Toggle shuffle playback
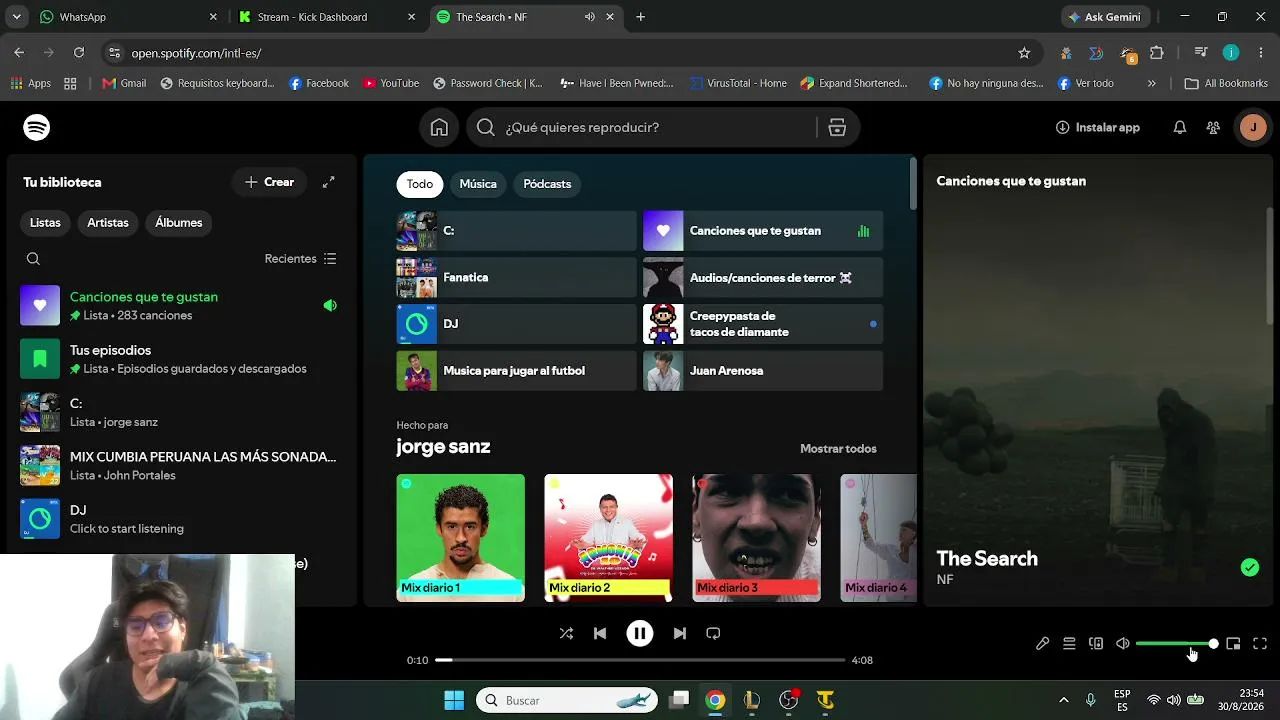 coord(566,633)
